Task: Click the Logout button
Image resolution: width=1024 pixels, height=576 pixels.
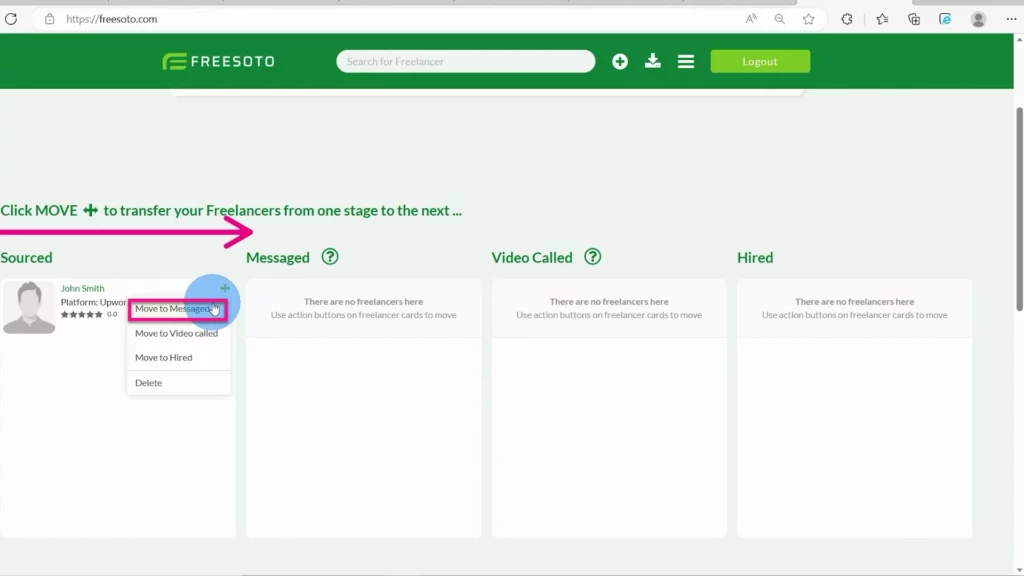Action: (x=760, y=61)
